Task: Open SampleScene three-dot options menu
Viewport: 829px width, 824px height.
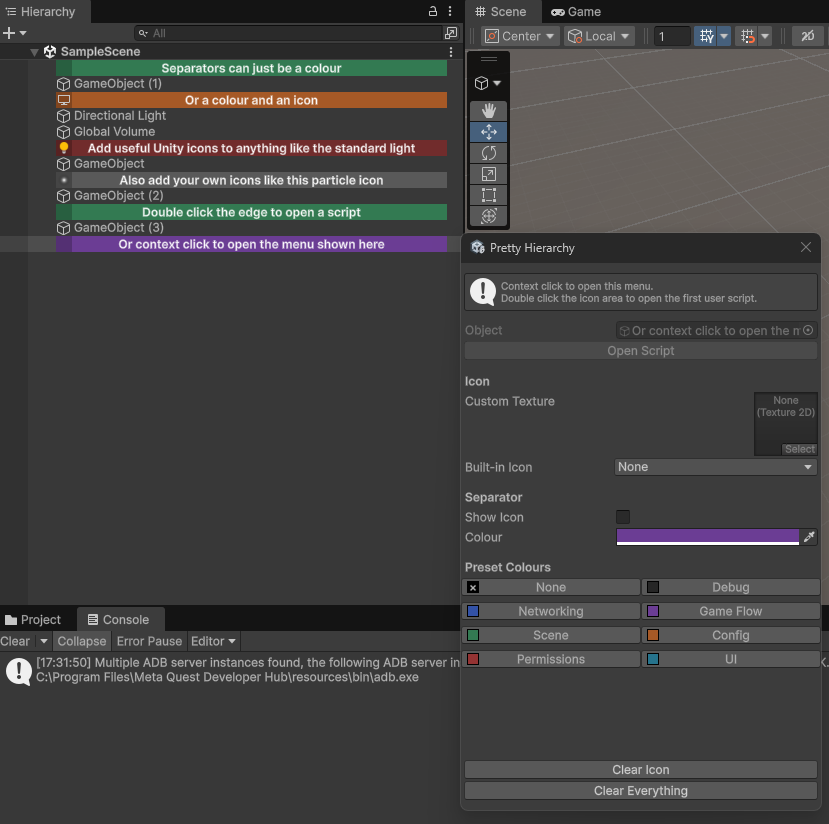Action: pos(450,52)
